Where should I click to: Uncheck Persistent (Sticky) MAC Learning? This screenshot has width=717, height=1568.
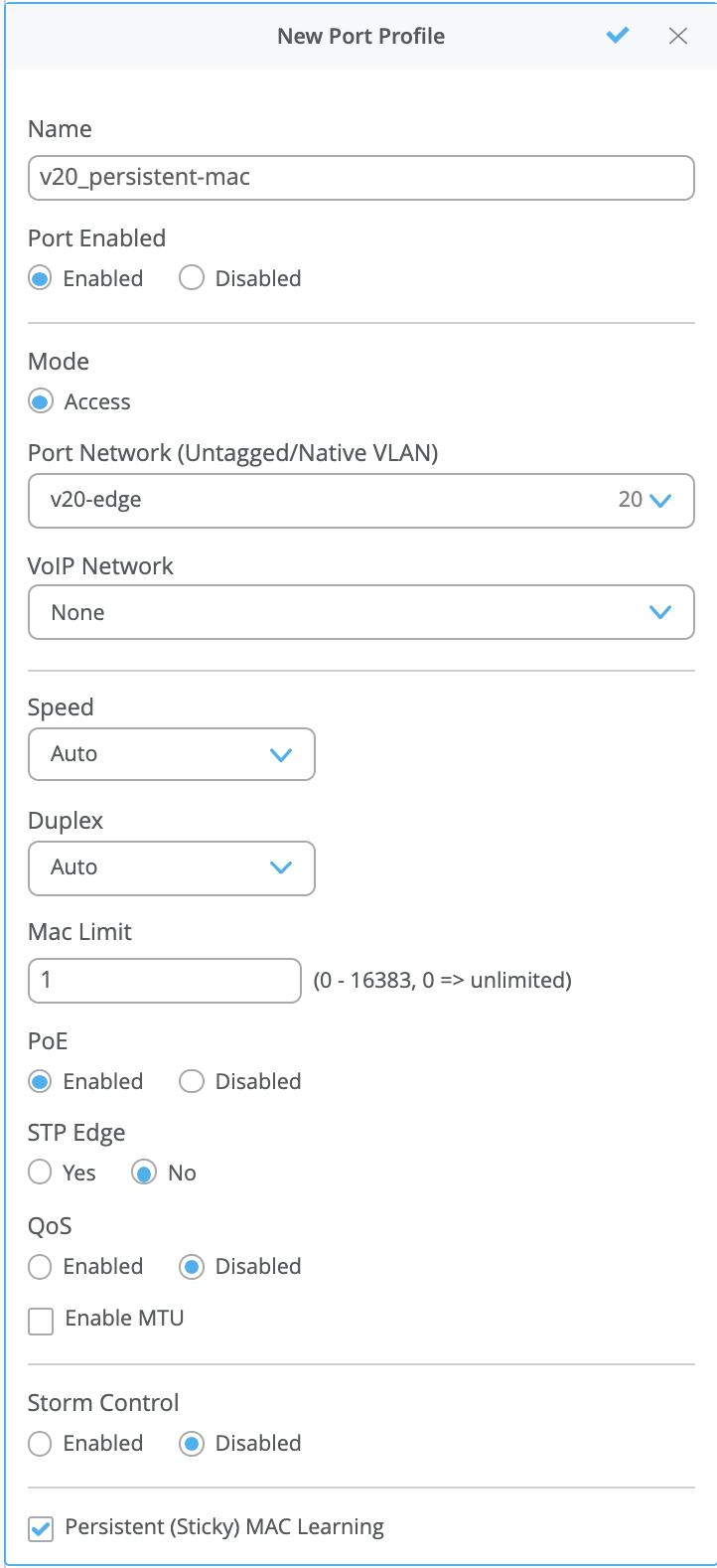click(x=41, y=1528)
